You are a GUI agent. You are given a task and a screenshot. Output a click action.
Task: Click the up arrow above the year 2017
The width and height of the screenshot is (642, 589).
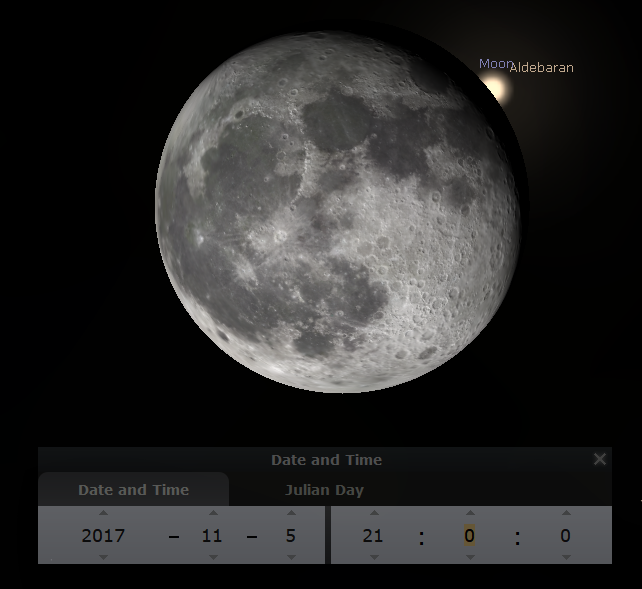point(103,514)
